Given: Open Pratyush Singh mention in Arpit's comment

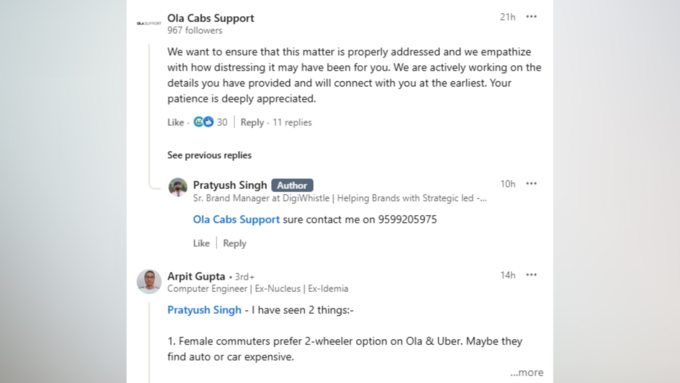Looking at the screenshot, I should pos(204,310).
